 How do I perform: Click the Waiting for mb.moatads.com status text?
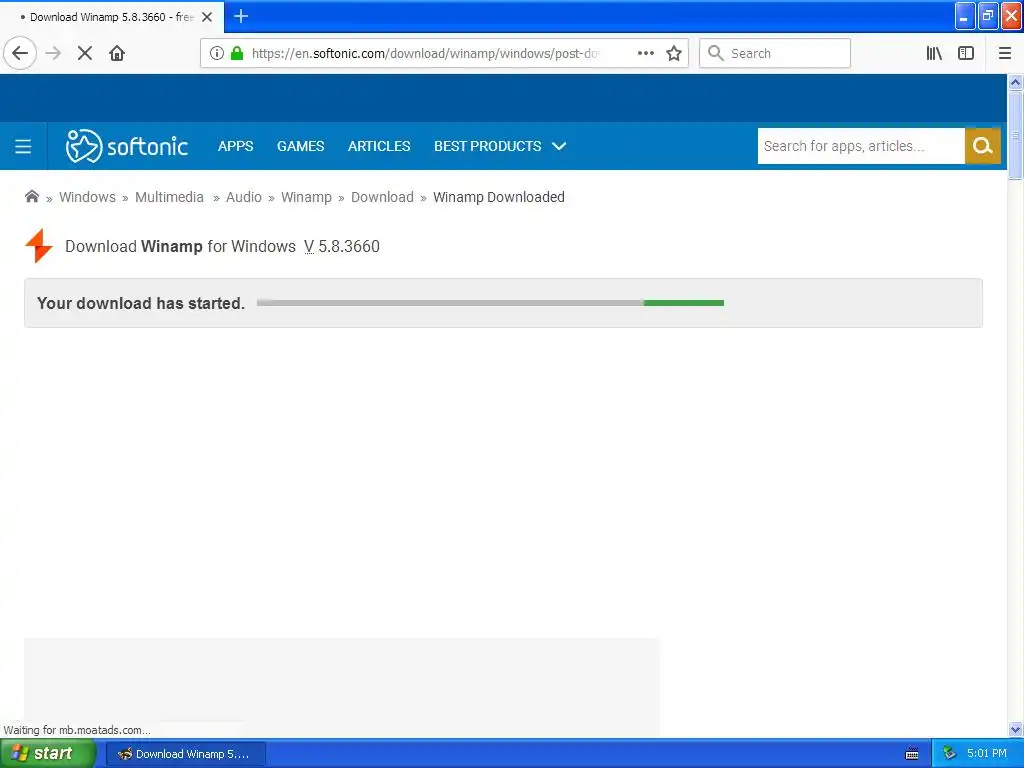[x=77, y=729]
